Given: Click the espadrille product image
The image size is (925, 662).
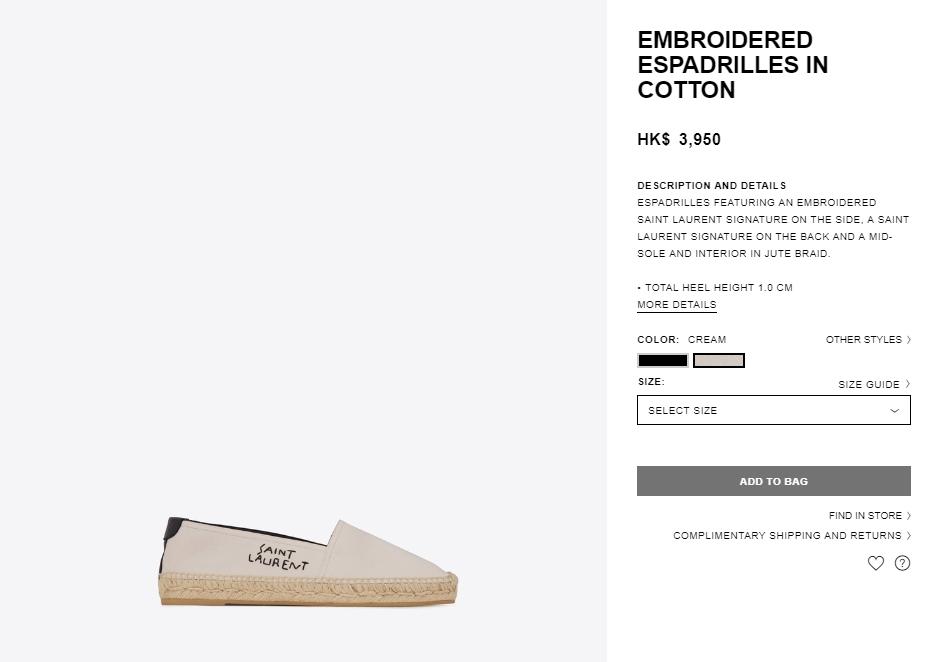Looking at the screenshot, I should coord(308,560).
